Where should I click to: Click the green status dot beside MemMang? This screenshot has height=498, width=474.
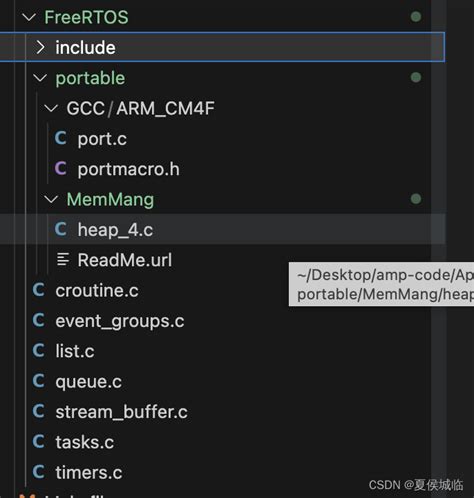coord(416,199)
